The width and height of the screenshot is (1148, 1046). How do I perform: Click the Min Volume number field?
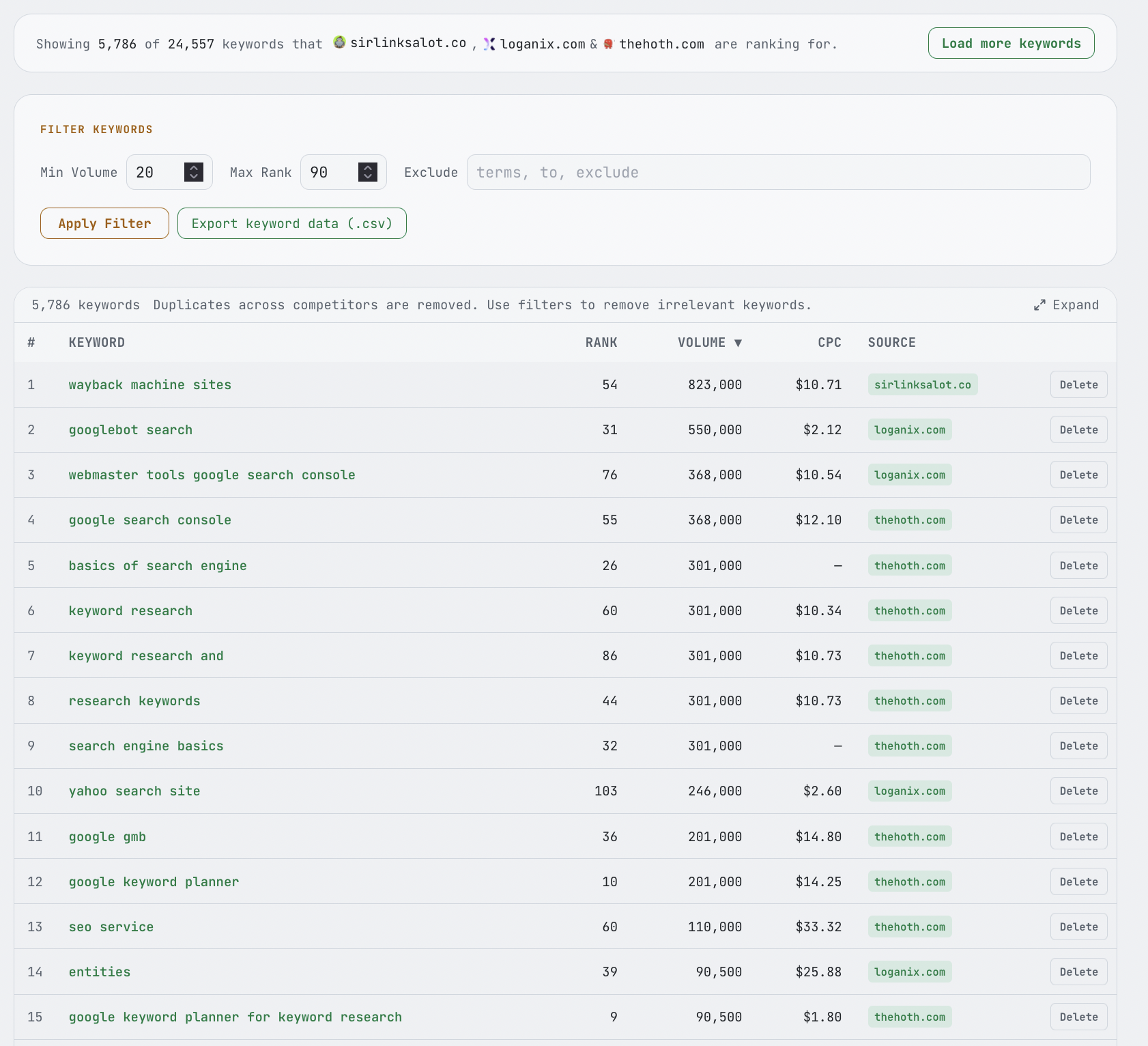tap(157, 172)
